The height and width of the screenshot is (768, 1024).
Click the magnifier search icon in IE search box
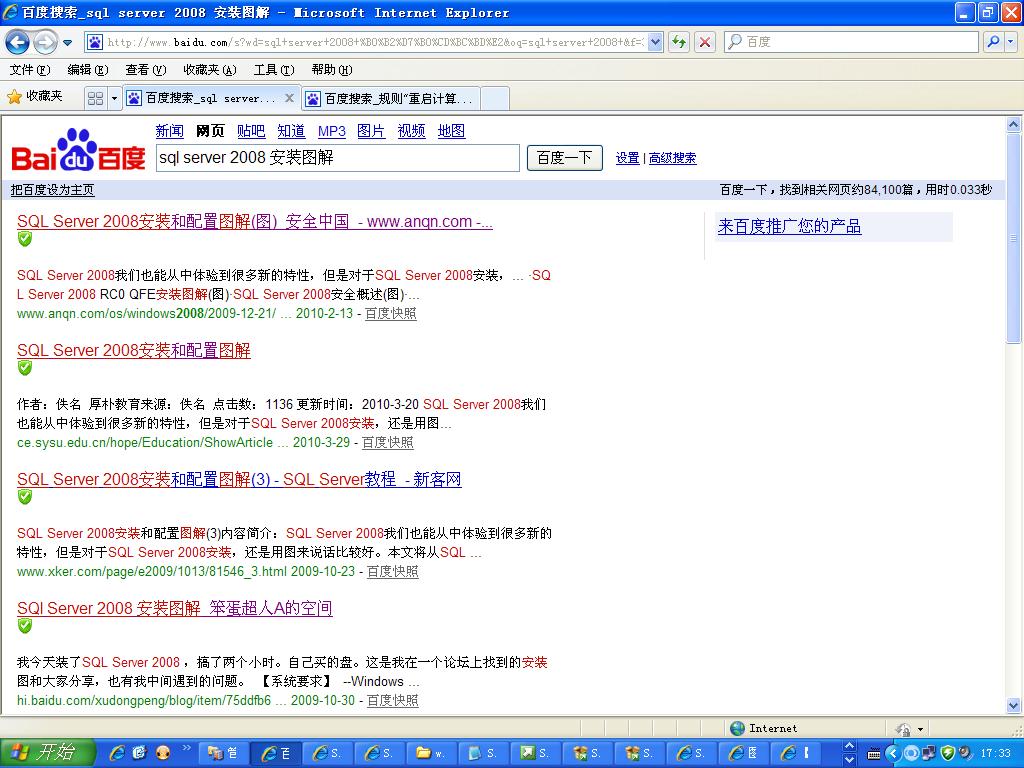(992, 42)
